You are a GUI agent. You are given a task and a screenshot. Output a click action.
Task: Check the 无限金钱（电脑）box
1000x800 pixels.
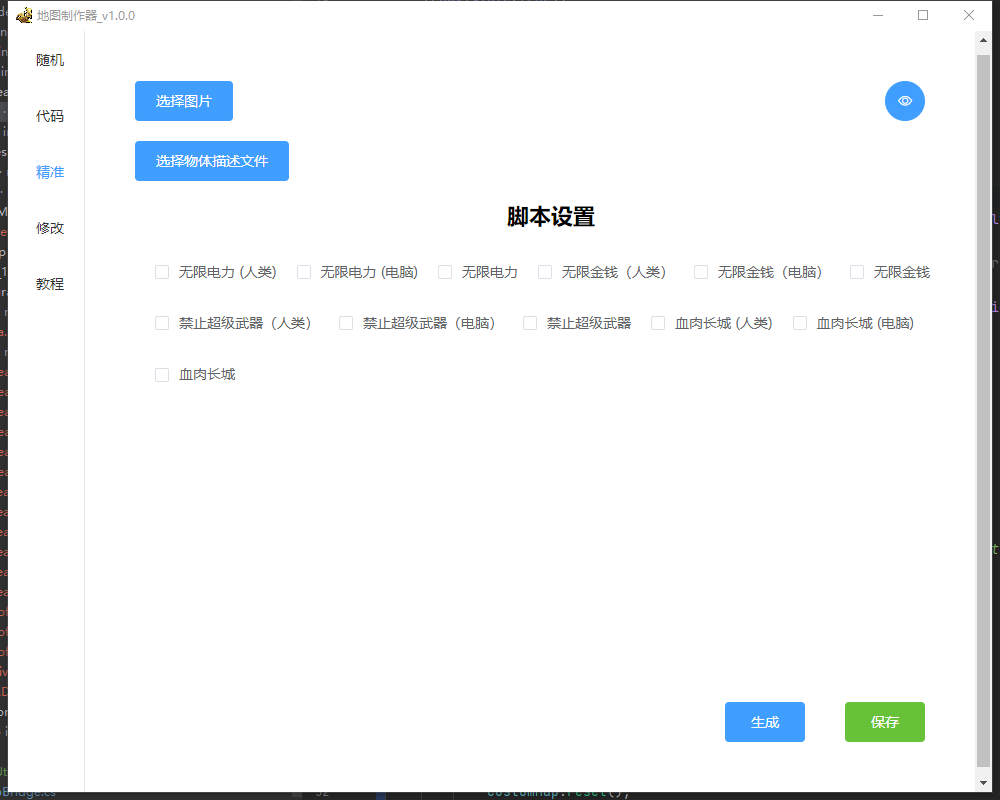[700, 271]
